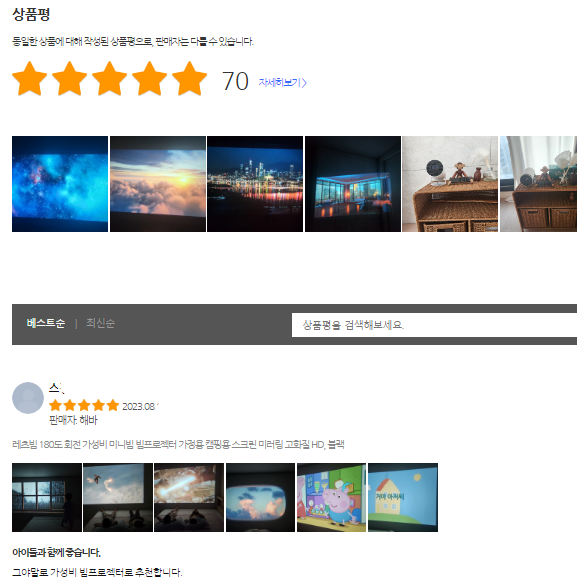Click review headline 아이들과 함께 좋습니다.
Screen dimensions: 577x581
click(x=56, y=552)
